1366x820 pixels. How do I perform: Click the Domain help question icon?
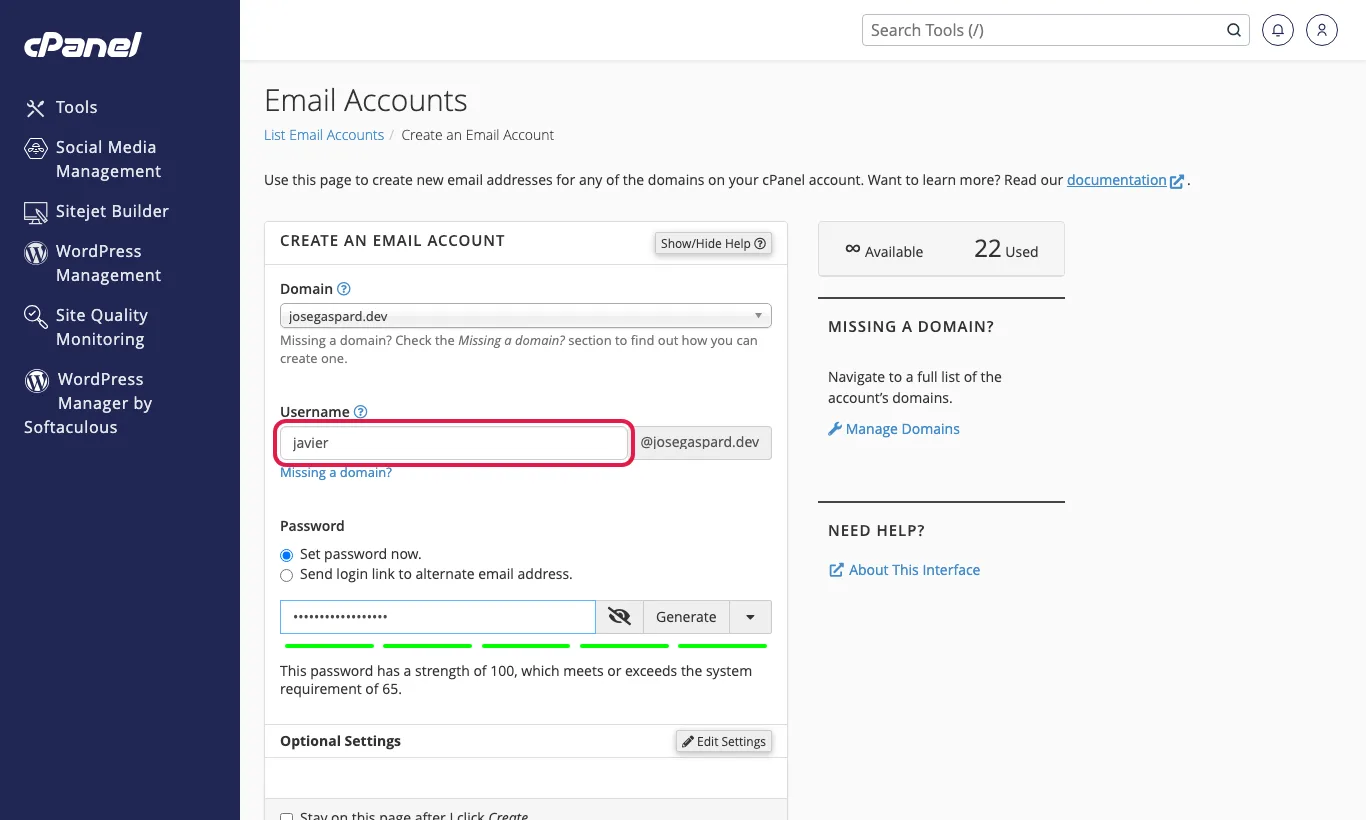(344, 289)
